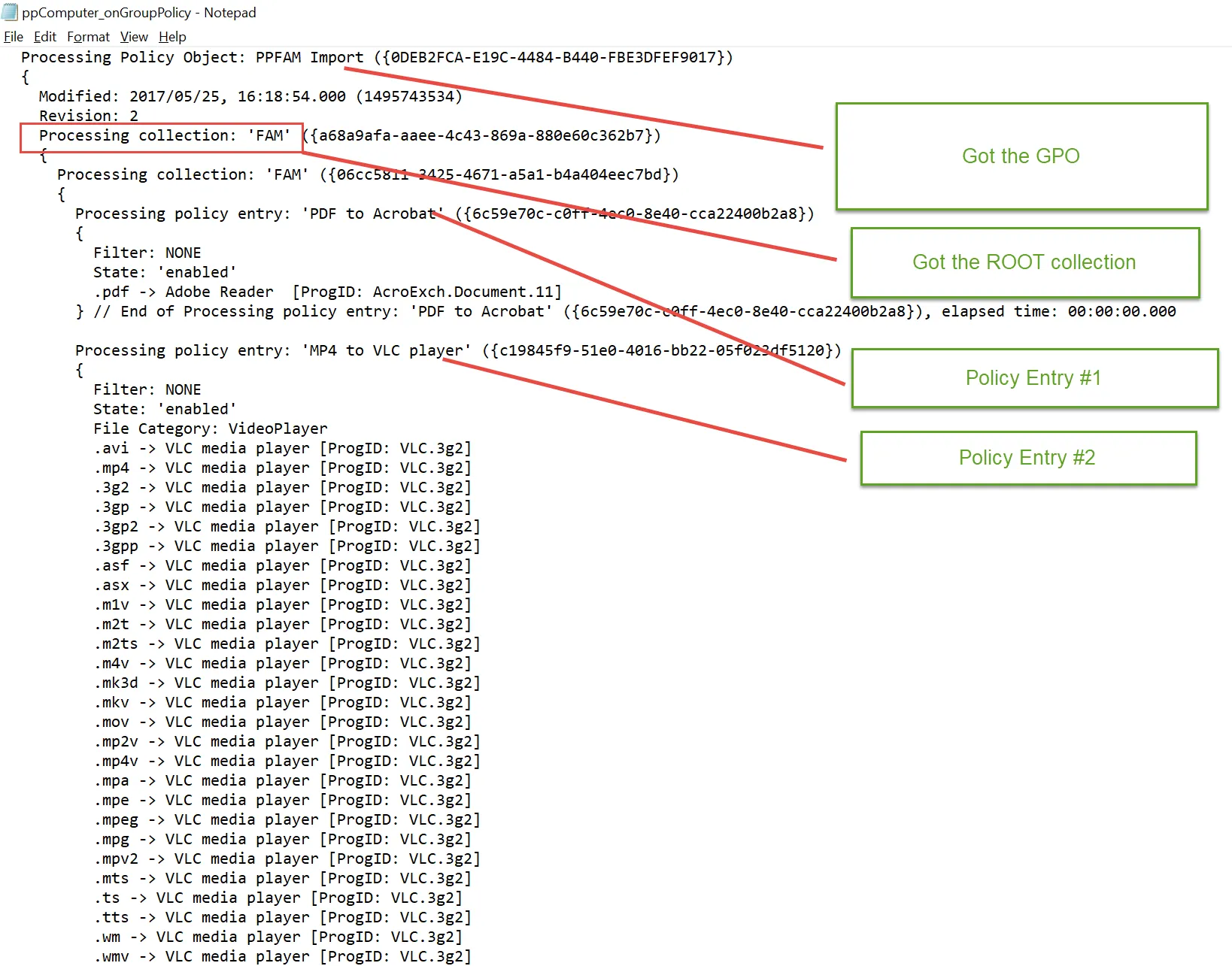This screenshot has height=966, width=1232.
Task: Click the 'PDF to Acrobat' policy entry line
Action: (x=301, y=213)
